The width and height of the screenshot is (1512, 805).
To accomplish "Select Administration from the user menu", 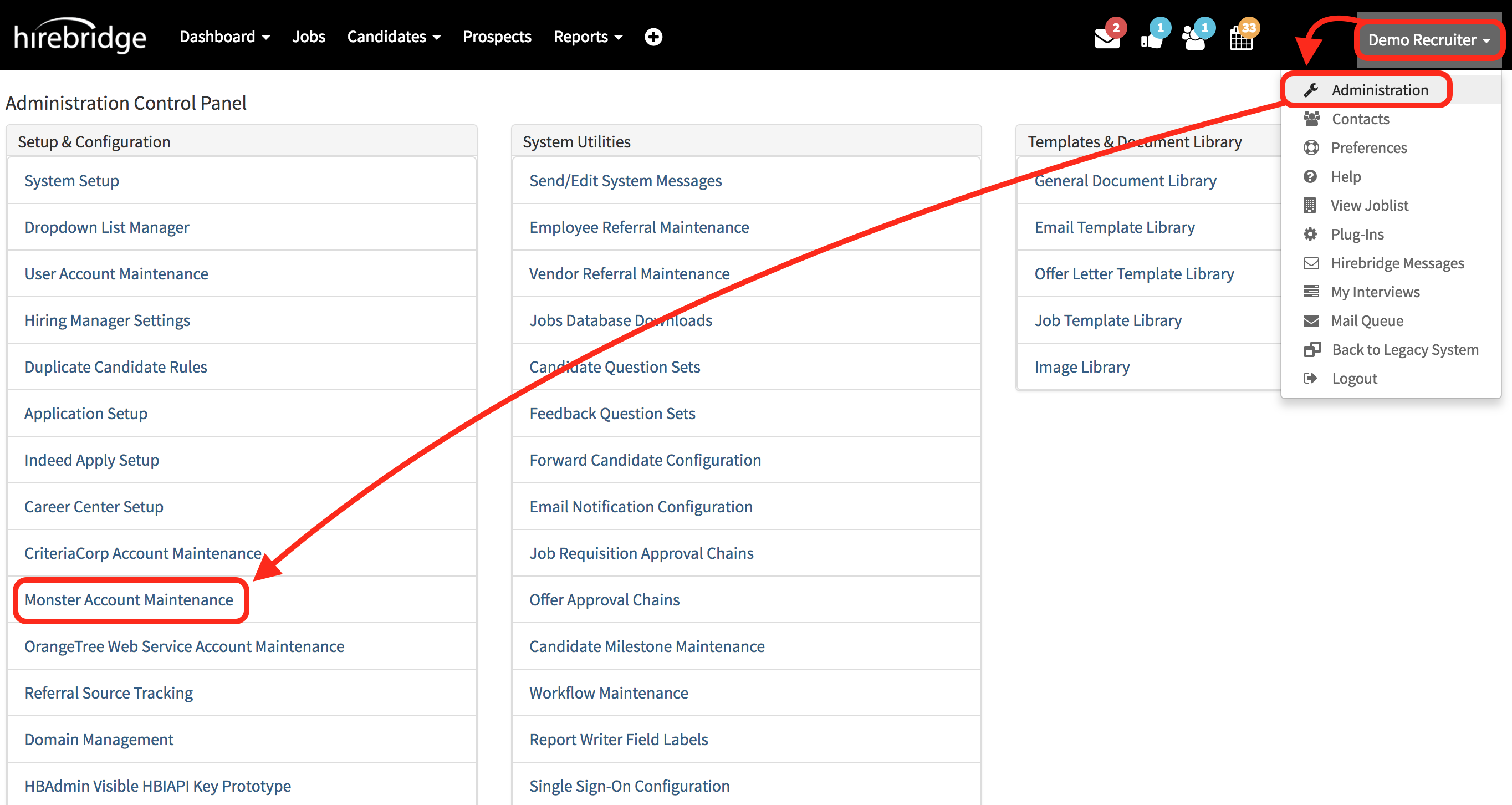I will 1380,90.
